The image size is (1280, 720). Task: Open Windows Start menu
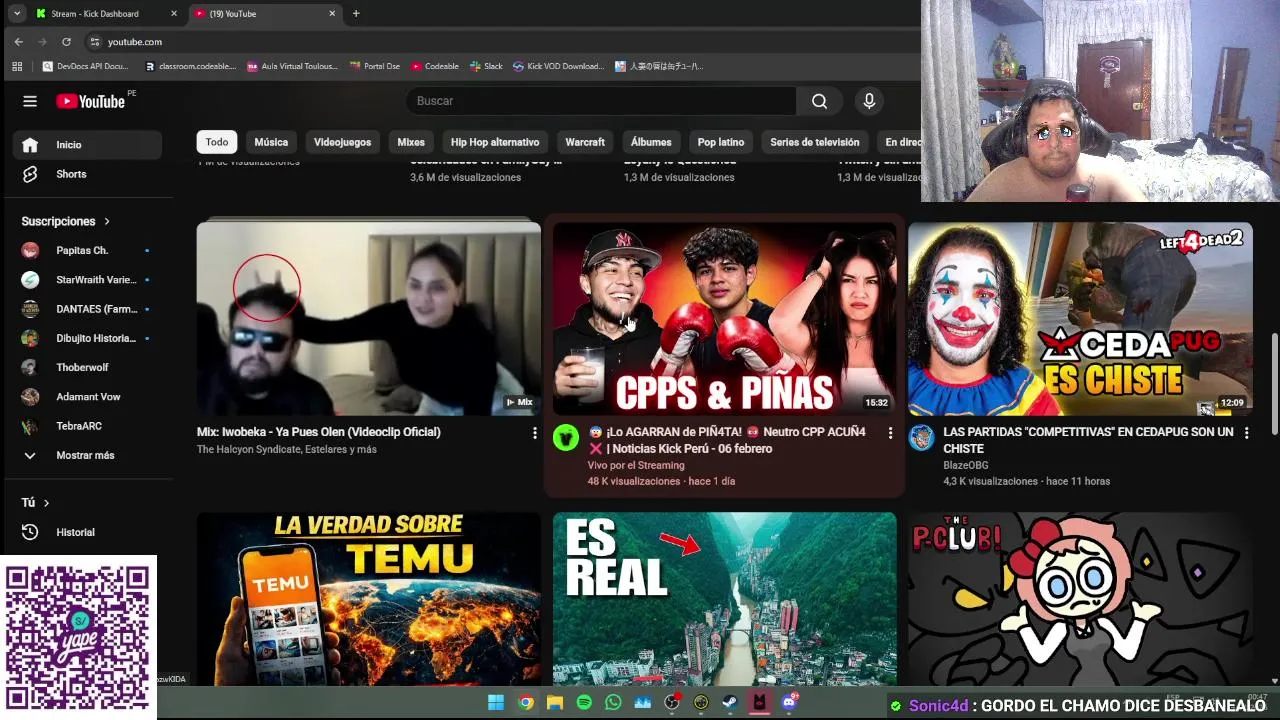(496, 703)
